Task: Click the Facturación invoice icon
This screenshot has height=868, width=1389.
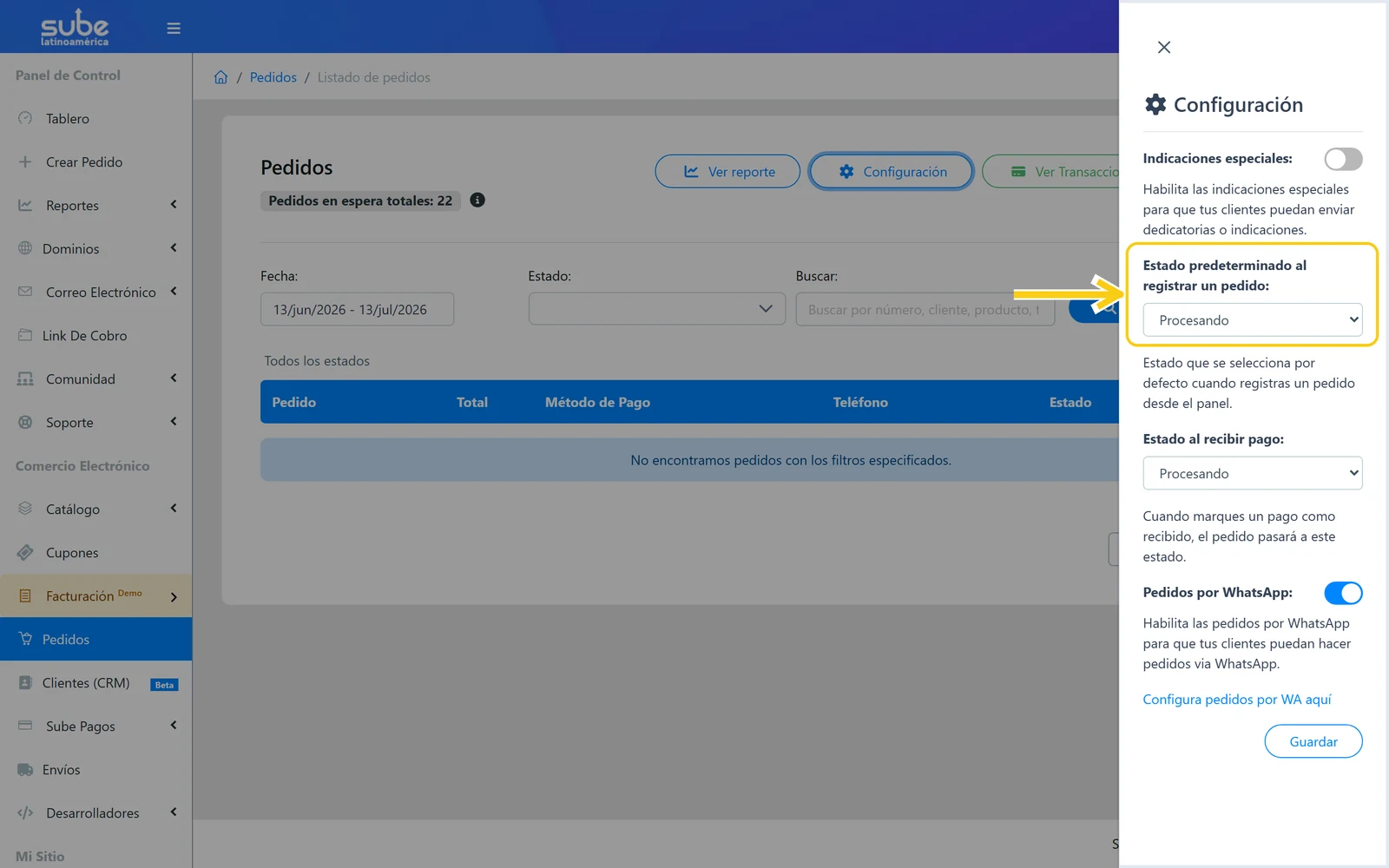Action: click(x=25, y=595)
